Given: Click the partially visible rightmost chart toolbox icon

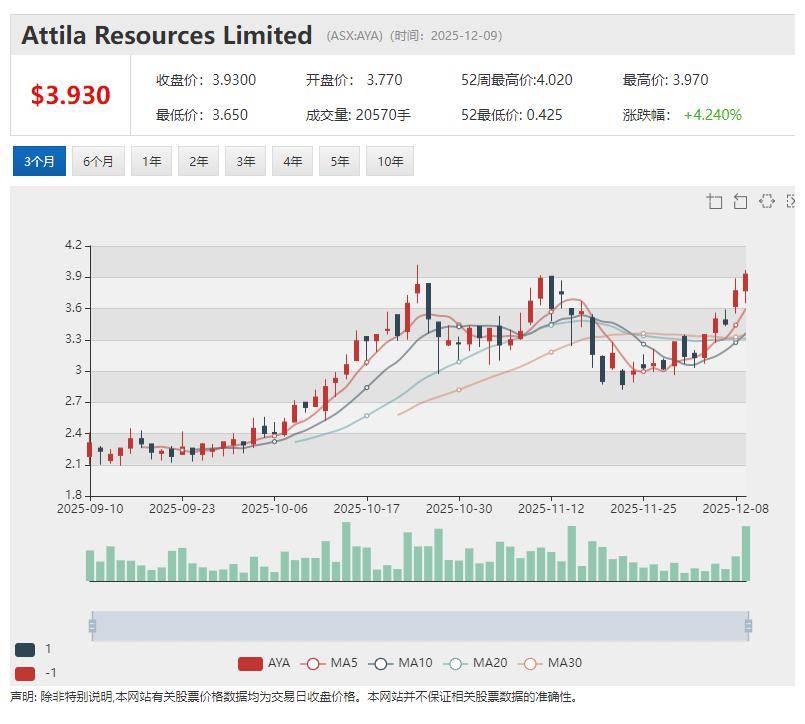Looking at the screenshot, I should pyautogui.click(x=791, y=202).
